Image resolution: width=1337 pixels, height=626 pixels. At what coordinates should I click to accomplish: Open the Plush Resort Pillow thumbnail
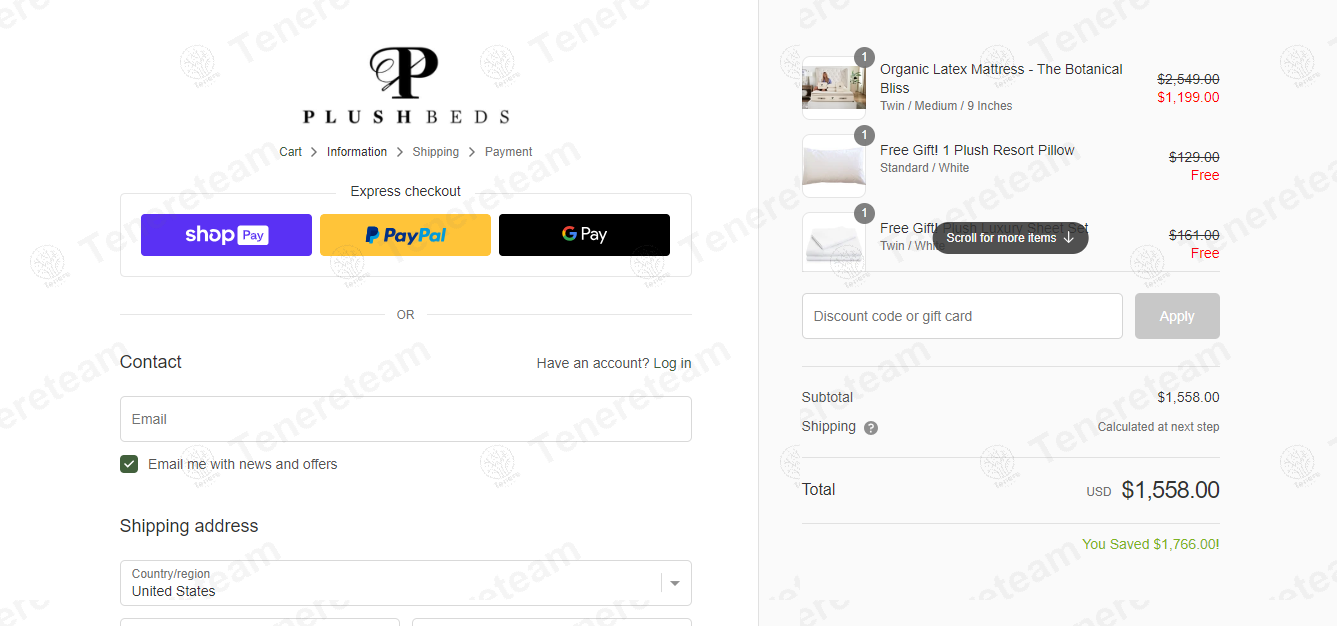834,166
